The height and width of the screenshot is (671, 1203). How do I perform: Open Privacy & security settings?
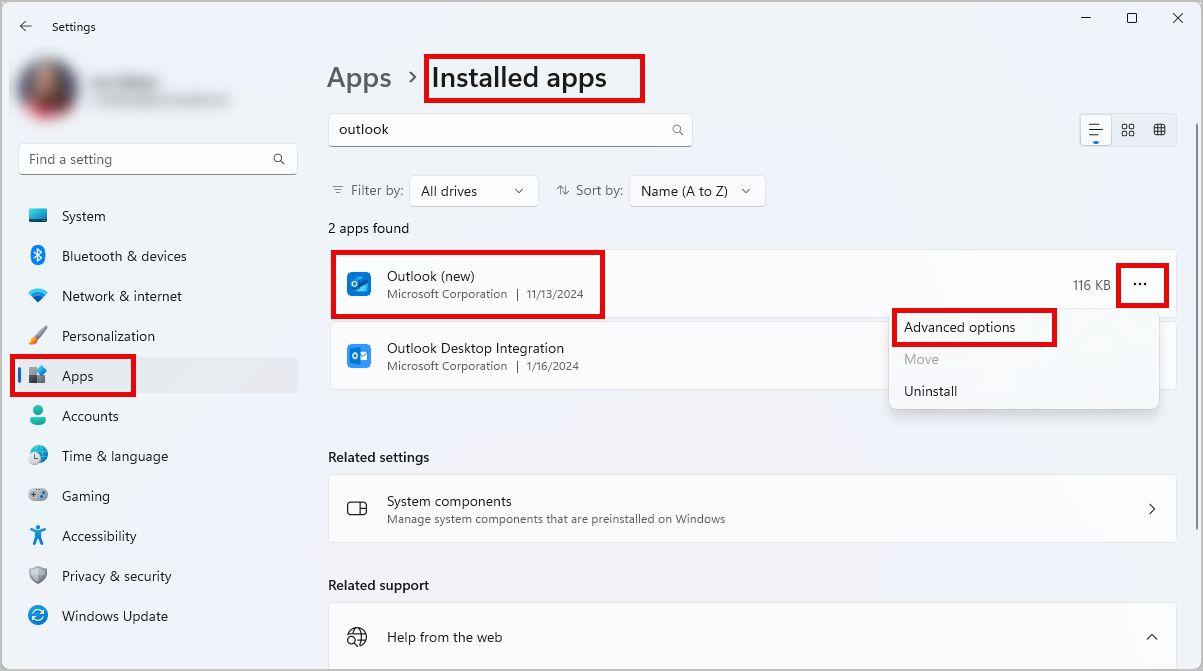(x=158, y=576)
